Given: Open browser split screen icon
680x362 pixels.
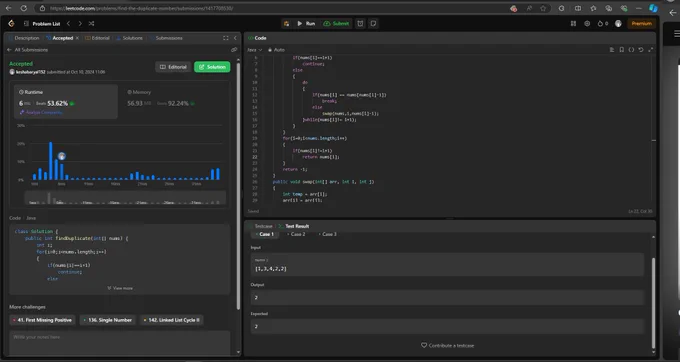Looking at the screenshot, I should click(x=578, y=8).
